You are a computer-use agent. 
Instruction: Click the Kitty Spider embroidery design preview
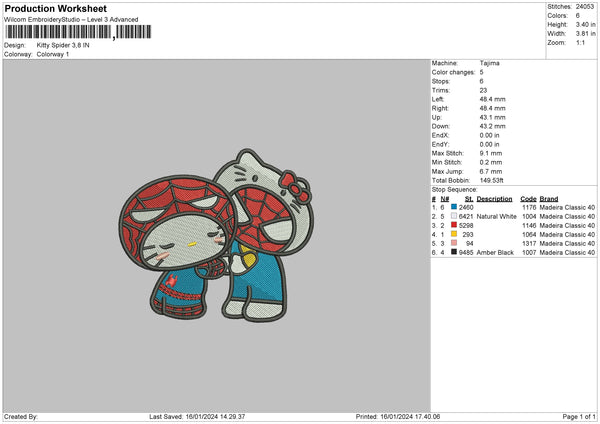coord(216,235)
